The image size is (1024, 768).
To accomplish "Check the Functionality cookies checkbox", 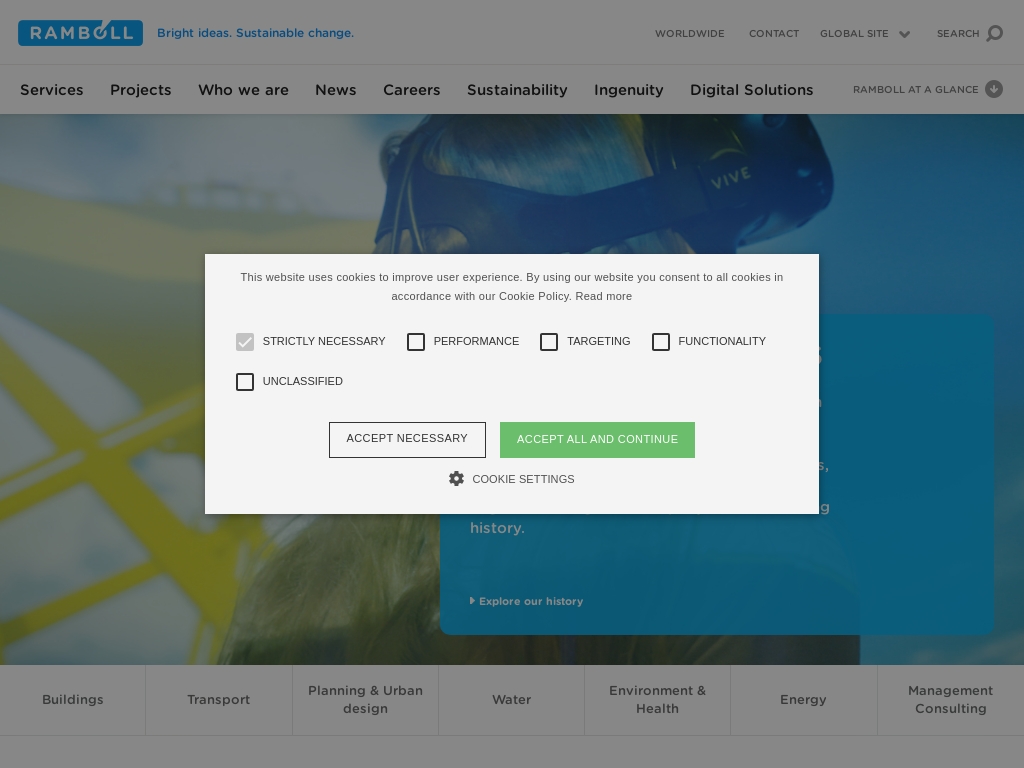I will (x=661, y=342).
